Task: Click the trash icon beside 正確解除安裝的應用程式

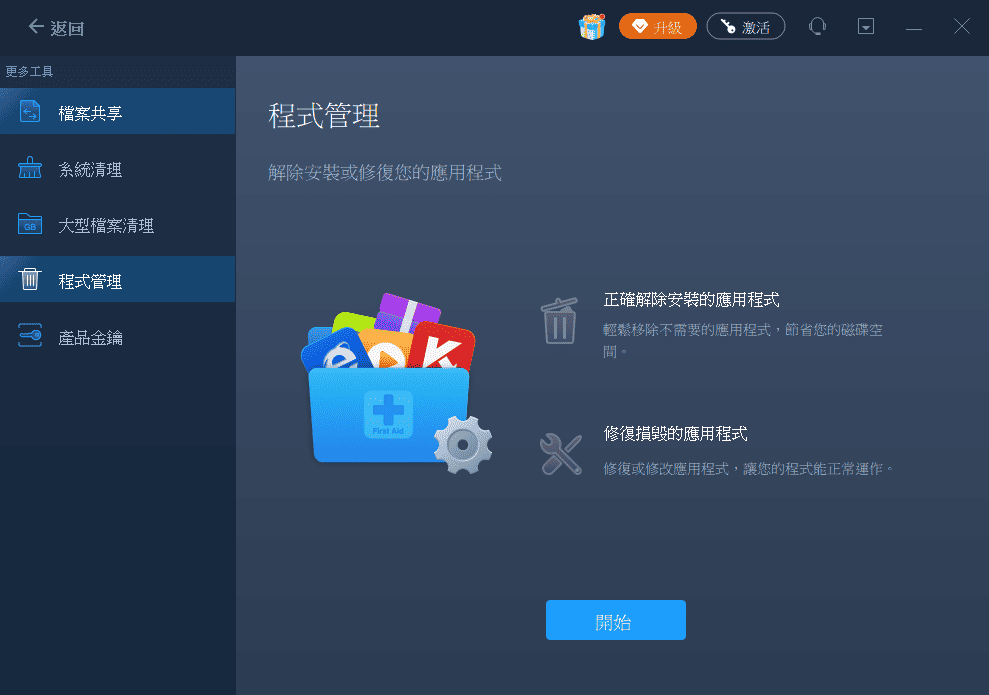Action: point(559,320)
